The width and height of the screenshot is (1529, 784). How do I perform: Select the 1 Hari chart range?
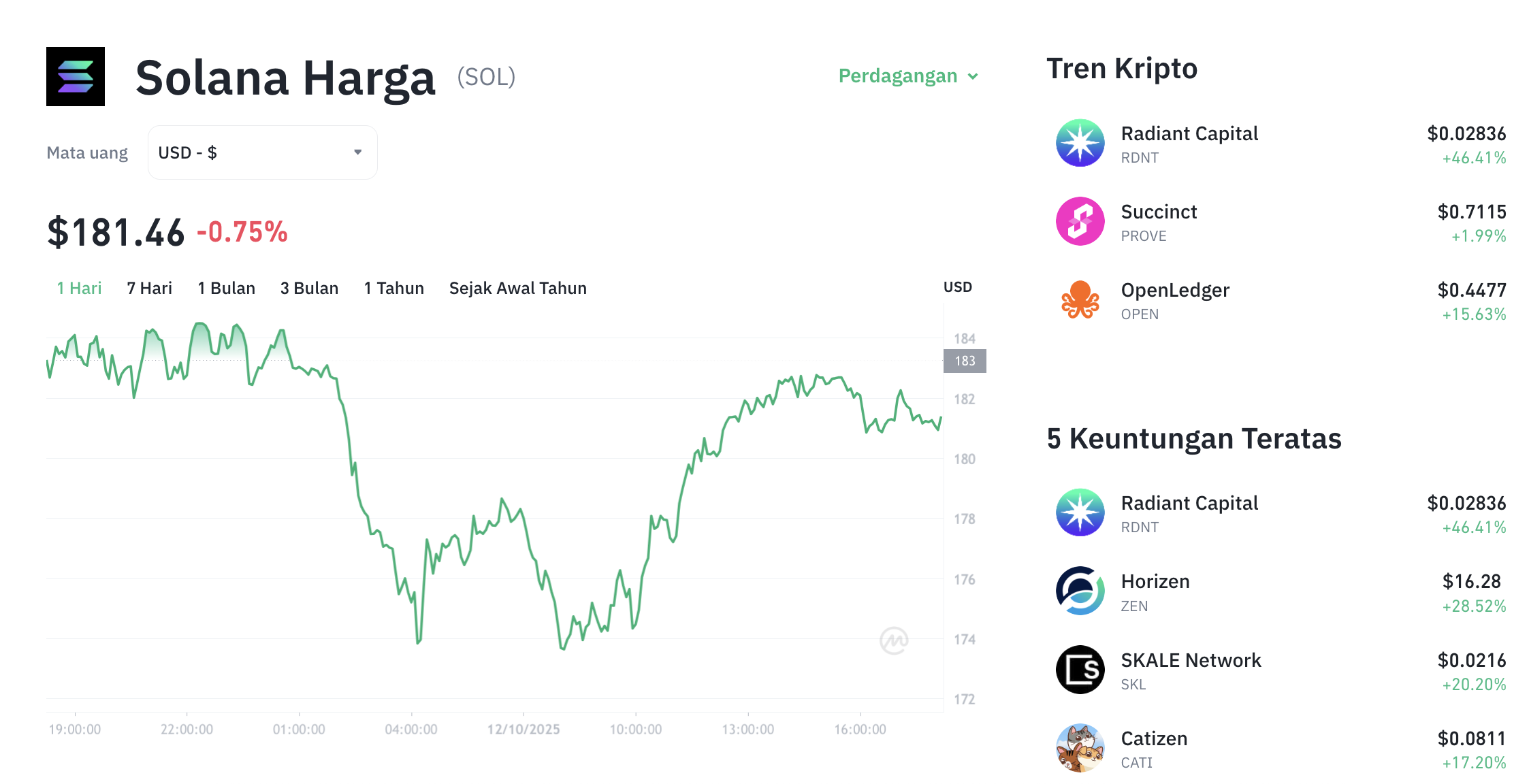click(79, 289)
